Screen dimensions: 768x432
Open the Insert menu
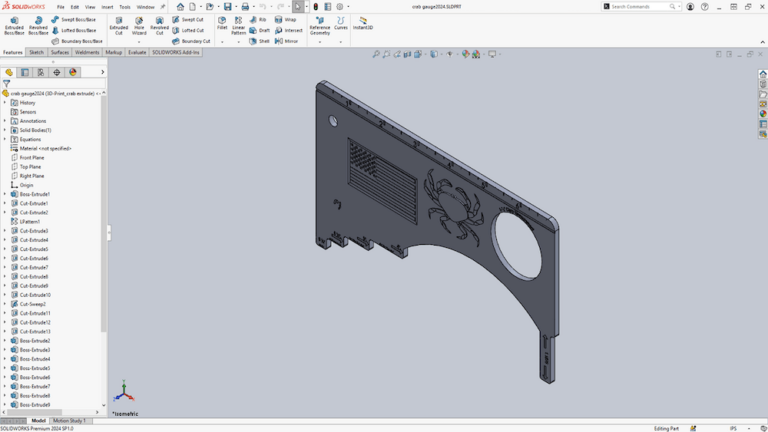tap(107, 7)
